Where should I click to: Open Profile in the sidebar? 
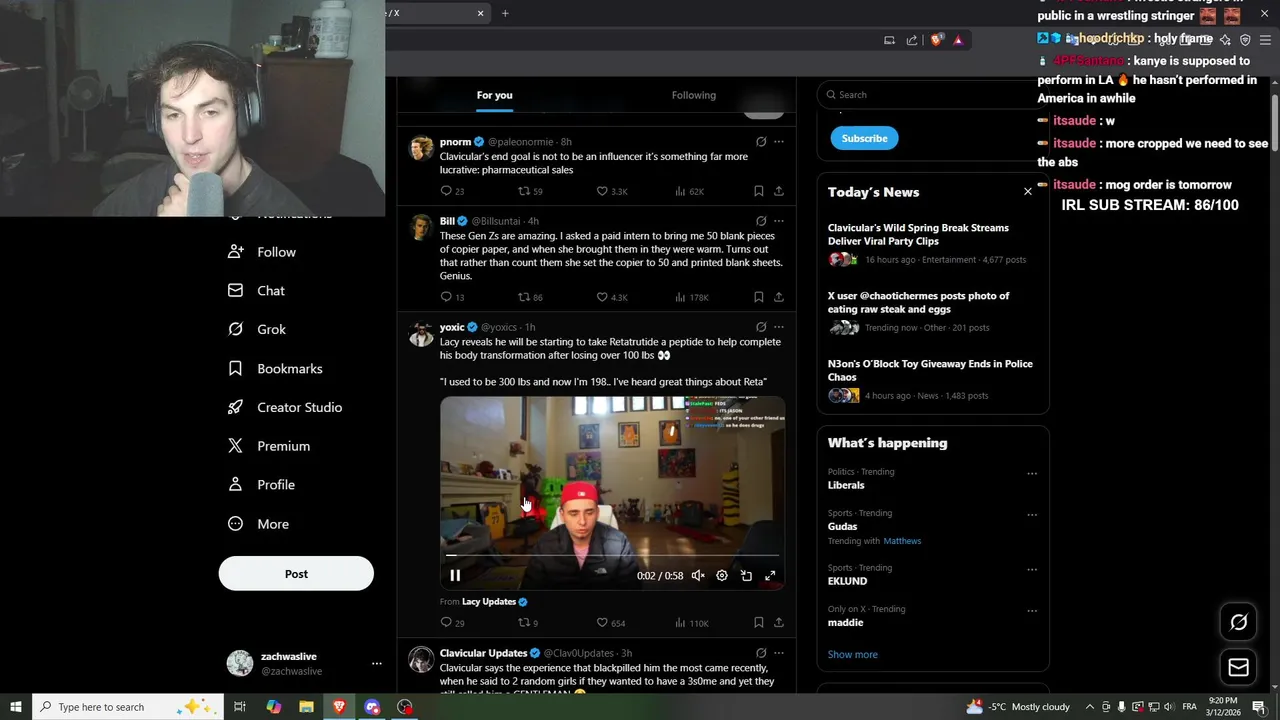[261, 485]
